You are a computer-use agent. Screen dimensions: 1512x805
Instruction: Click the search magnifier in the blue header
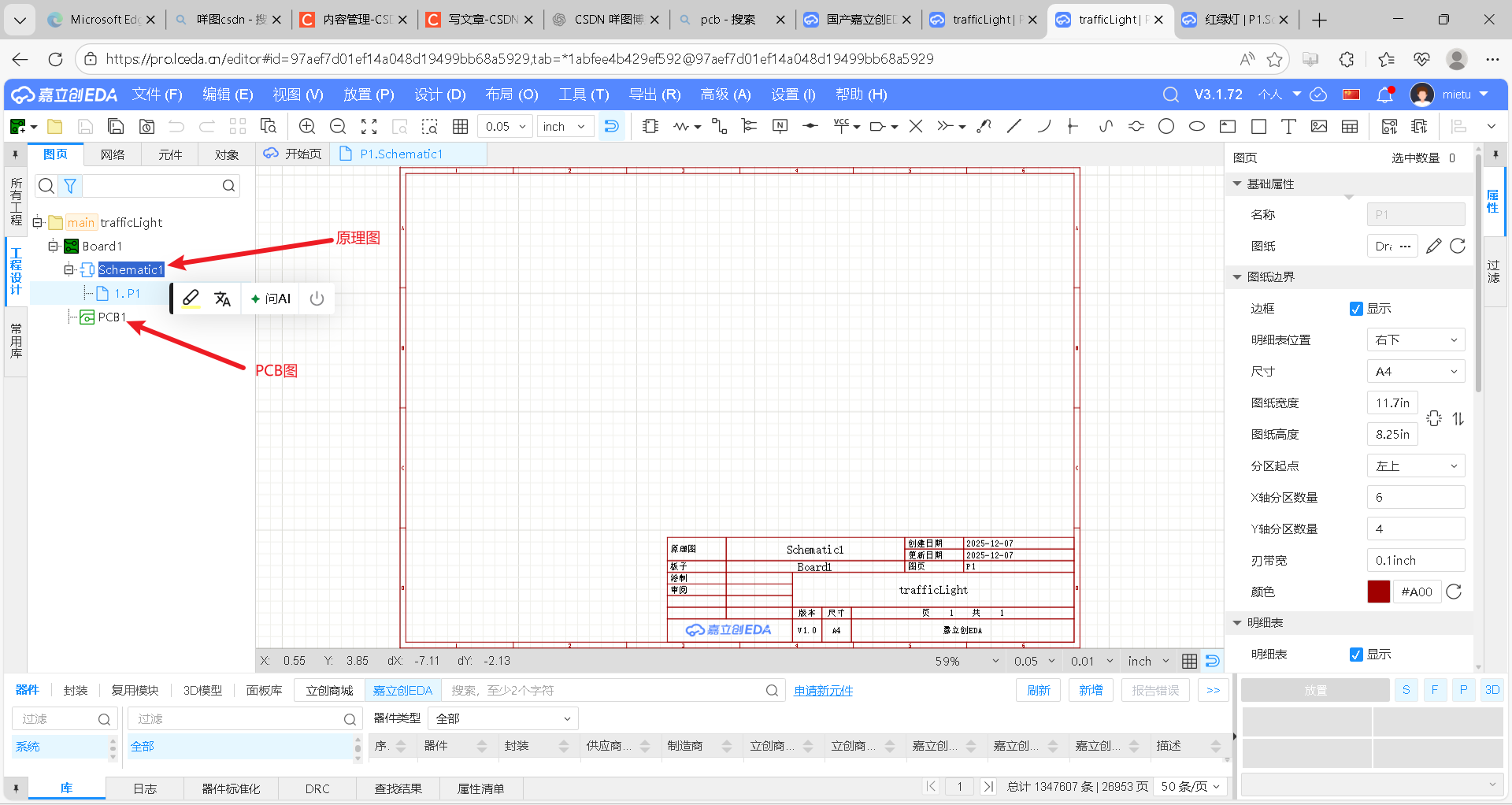(1171, 95)
